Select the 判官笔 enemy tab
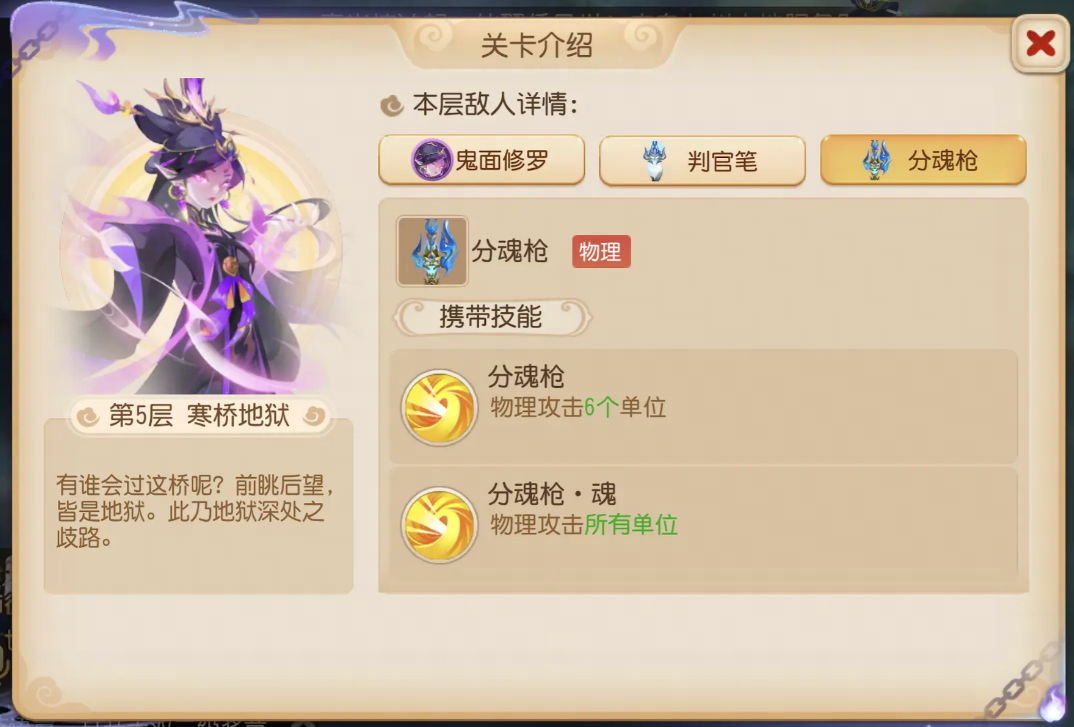The height and width of the screenshot is (727, 1074). pos(702,160)
